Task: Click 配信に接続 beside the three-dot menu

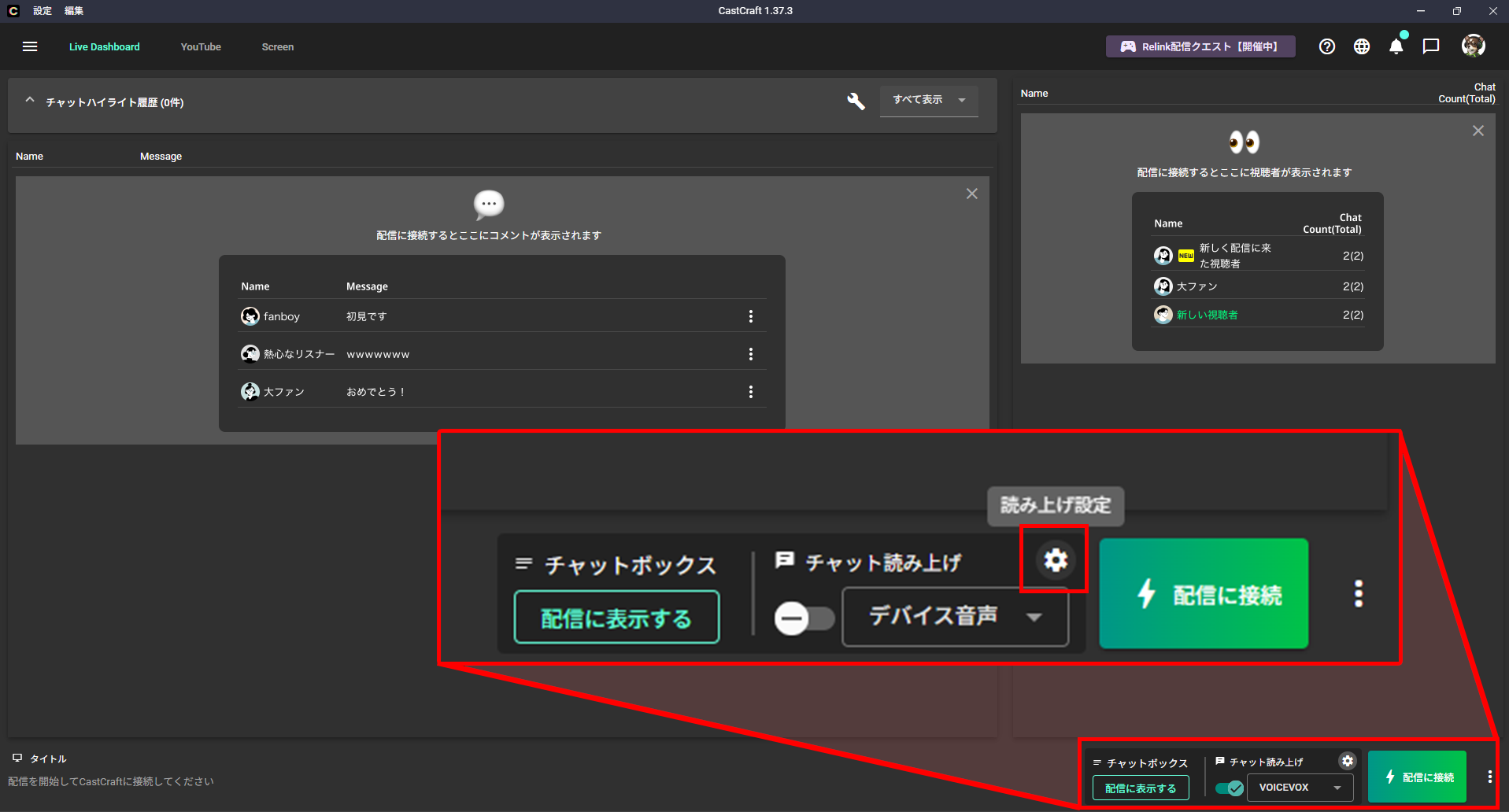Action: coord(1417,777)
